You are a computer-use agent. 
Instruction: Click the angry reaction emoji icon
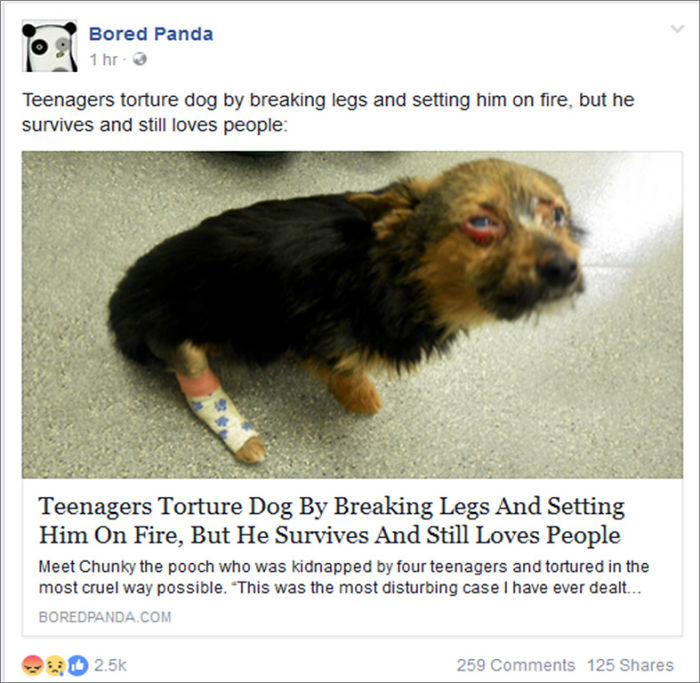[x=32, y=665]
